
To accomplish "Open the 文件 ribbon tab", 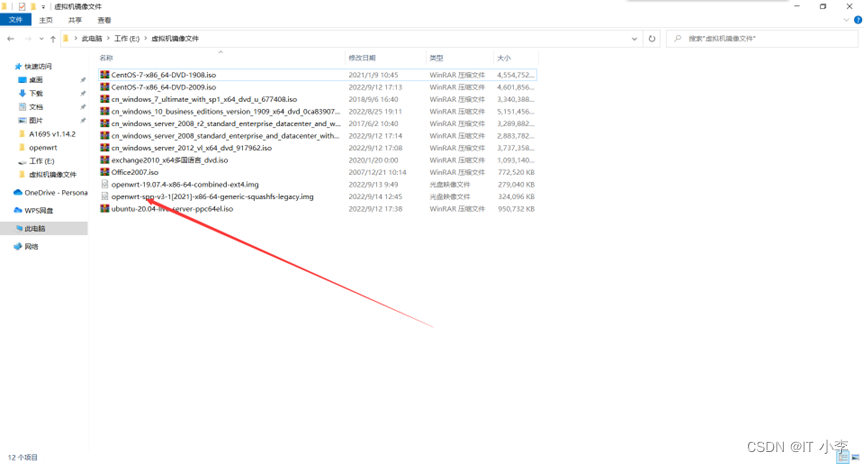I will 15,20.
